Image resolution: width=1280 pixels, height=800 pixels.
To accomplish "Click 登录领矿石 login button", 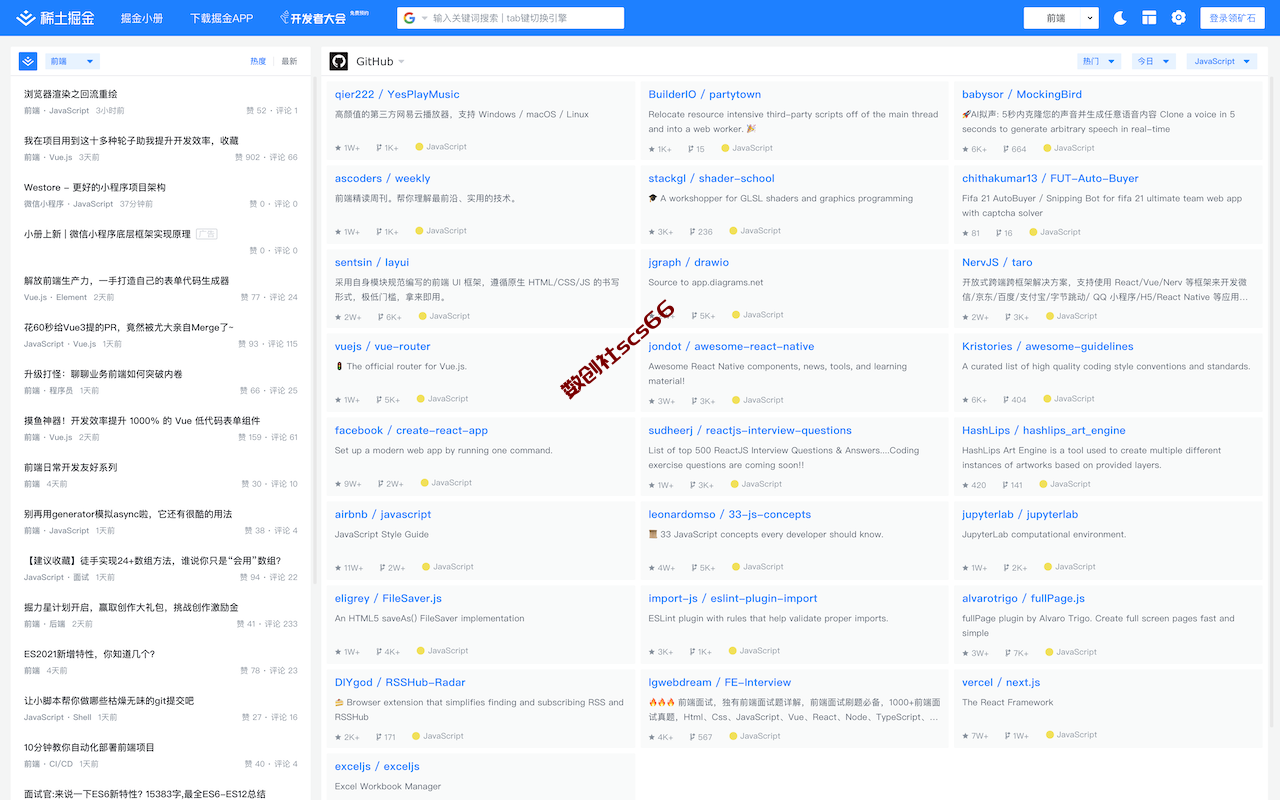I will click(1232, 18).
